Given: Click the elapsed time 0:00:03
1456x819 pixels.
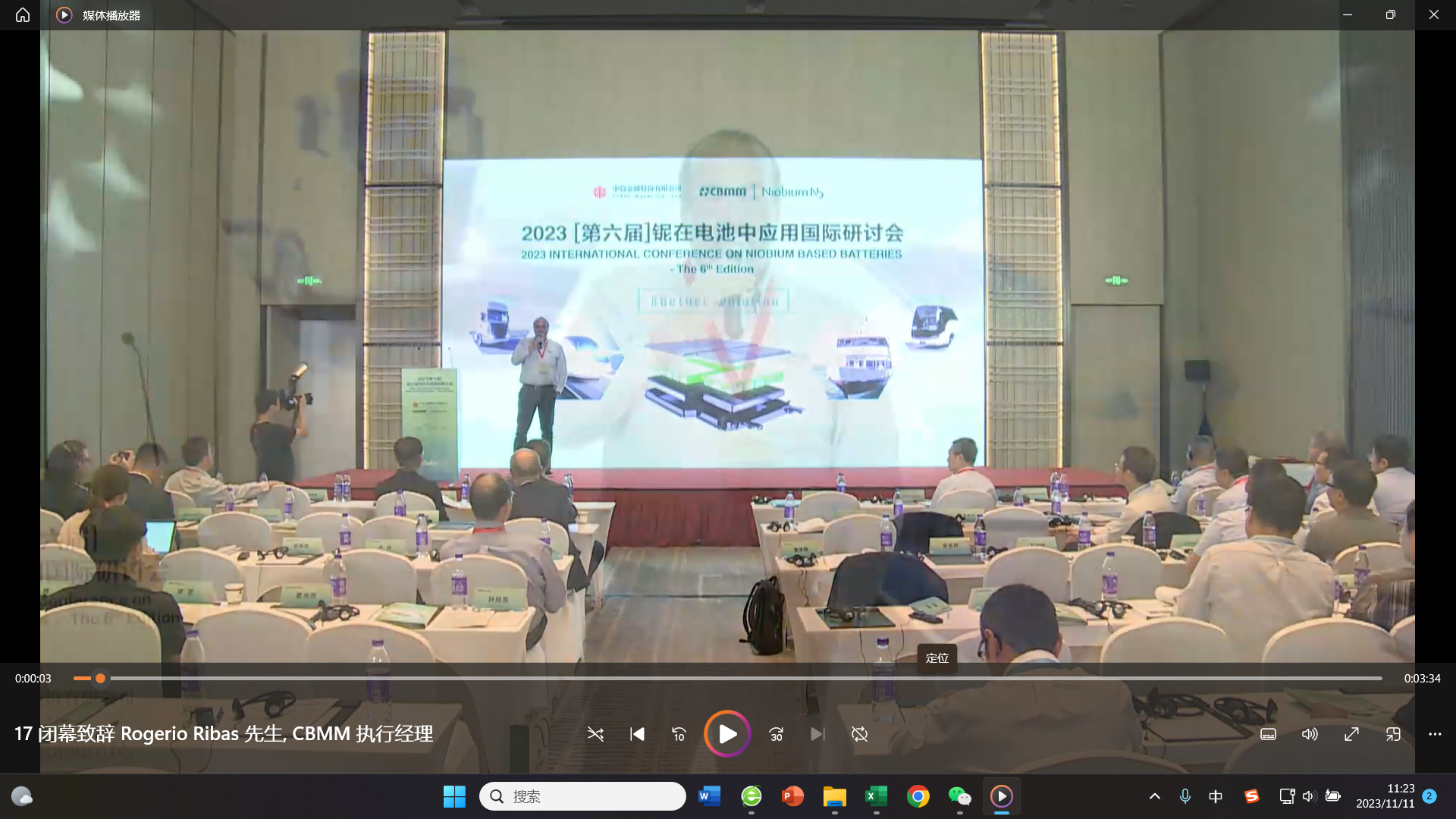Looking at the screenshot, I should coord(33,679).
